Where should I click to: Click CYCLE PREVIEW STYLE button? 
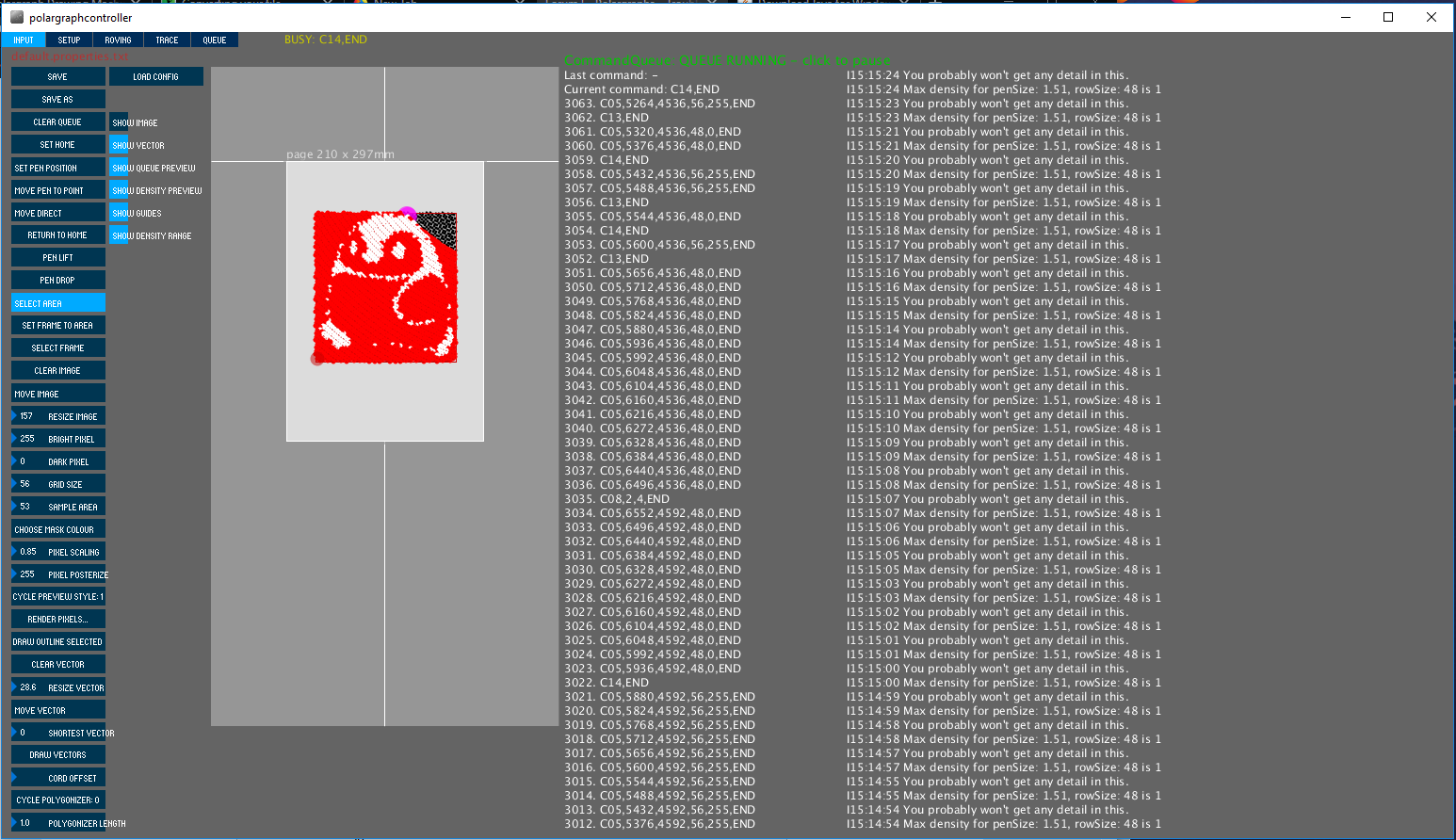(x=58, y=596)
